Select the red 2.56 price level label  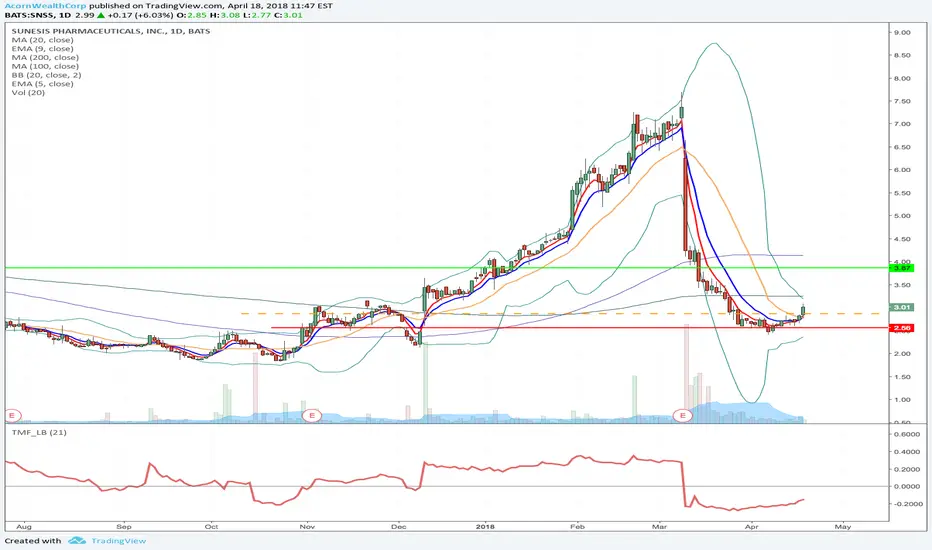point(902,328)
